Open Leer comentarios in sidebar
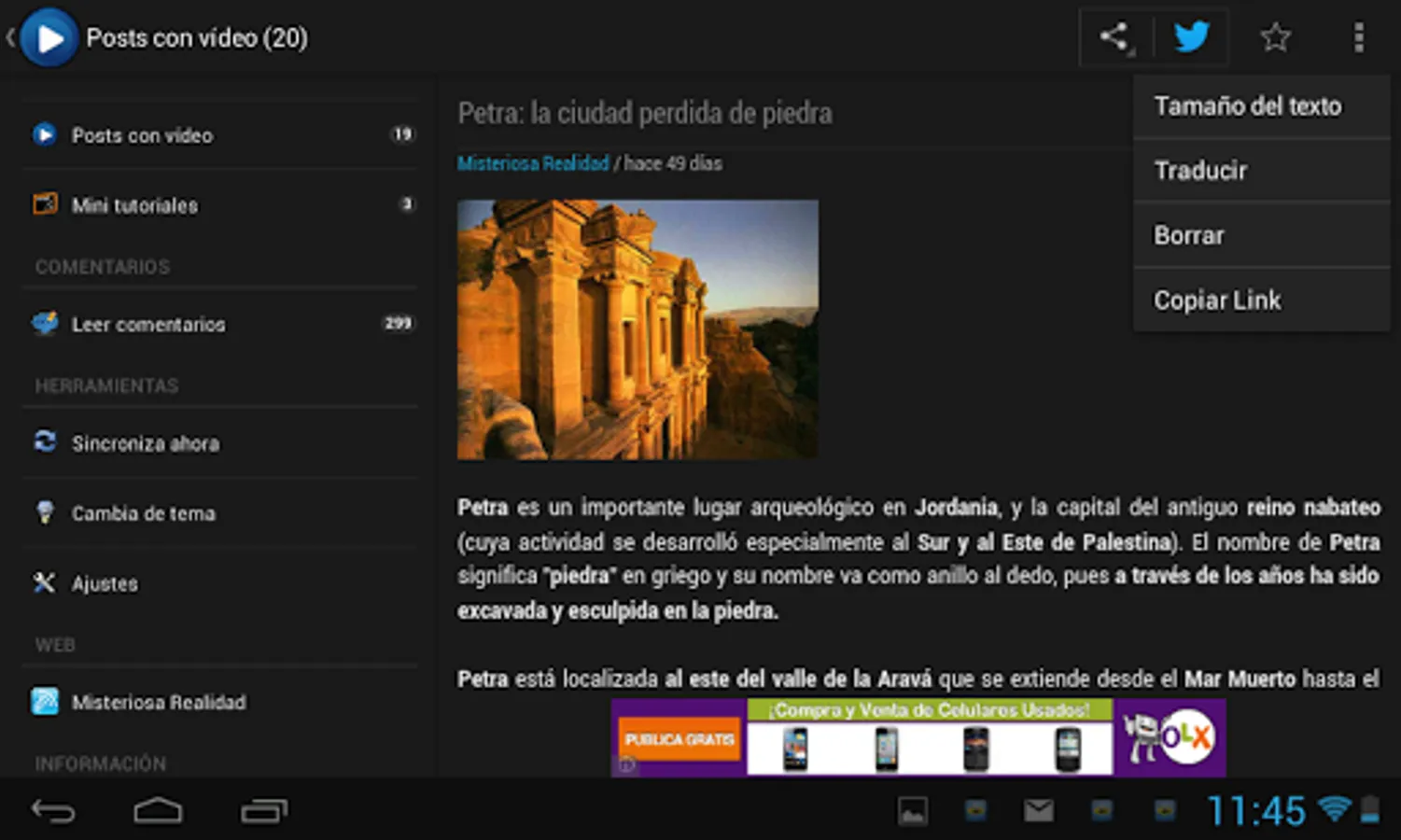This screenshot has height=840, width=1401. 220,324
